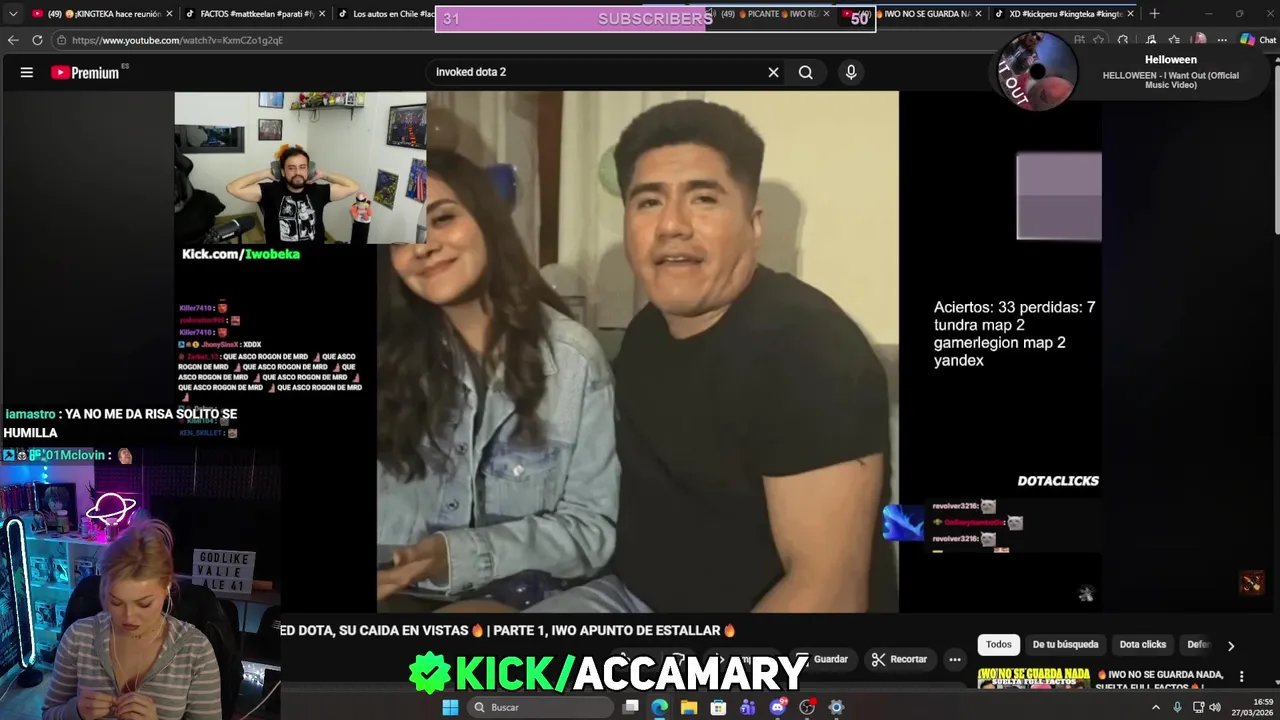Screen dimensions: 1280x720
Task: Close the 'XD #kickperu' tab
Action: [x=1130, y=14]
